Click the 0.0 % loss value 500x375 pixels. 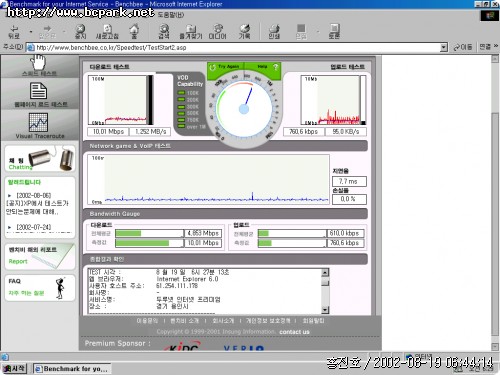(349, 199)
